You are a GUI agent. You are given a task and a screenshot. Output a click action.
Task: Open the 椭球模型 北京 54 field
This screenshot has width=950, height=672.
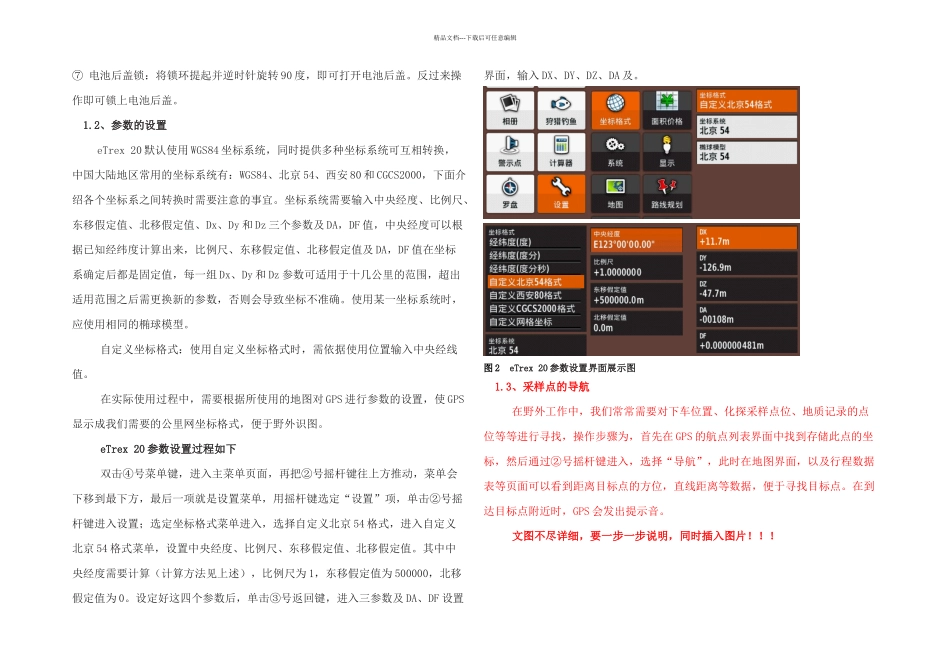pyautogui.click(x=746, y=153)
